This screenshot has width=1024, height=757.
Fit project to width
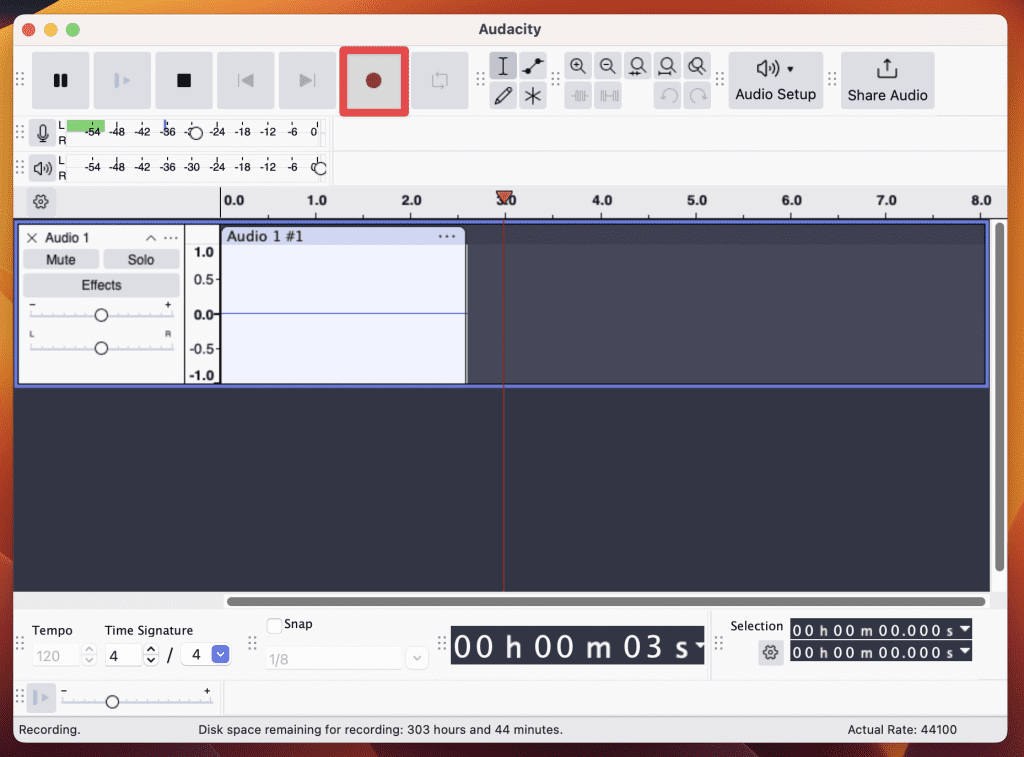(667, 66)
